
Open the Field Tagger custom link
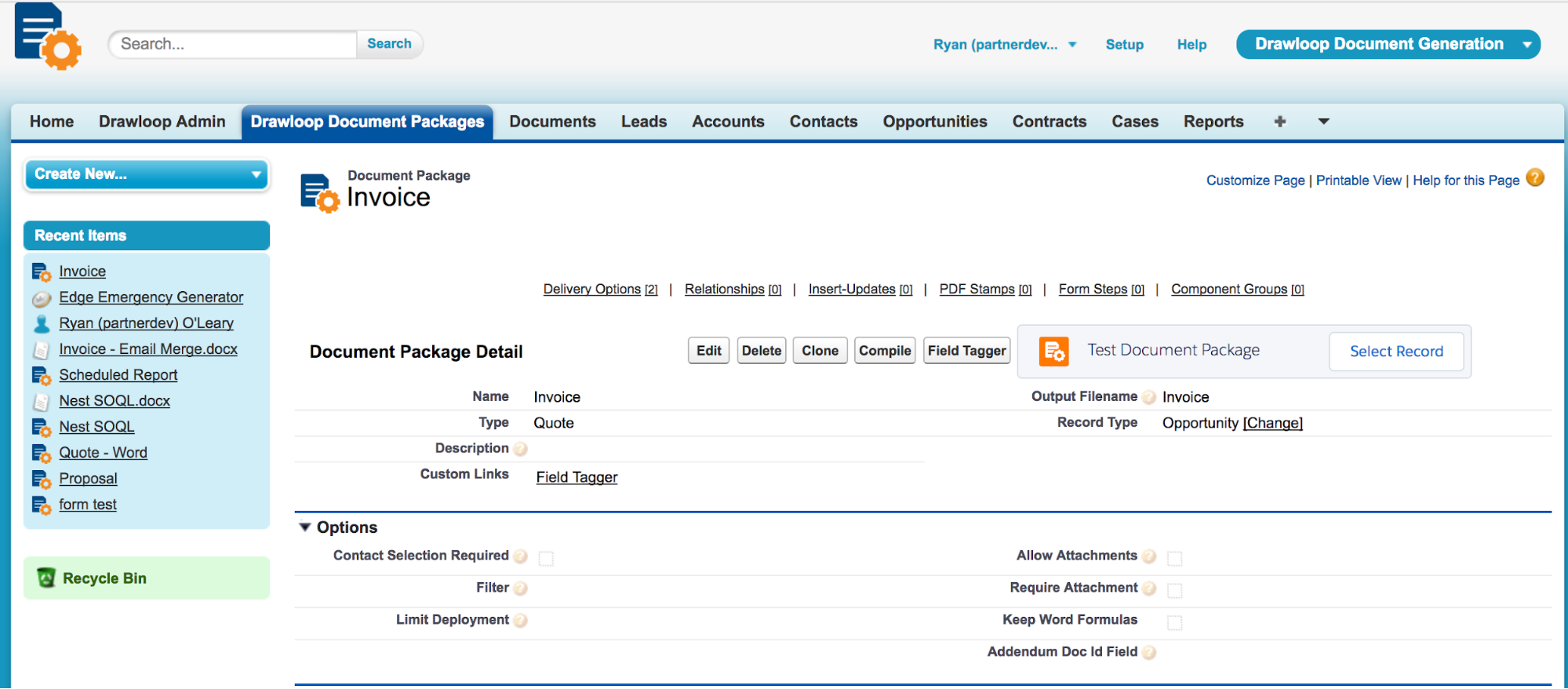(x=577, y=477)
